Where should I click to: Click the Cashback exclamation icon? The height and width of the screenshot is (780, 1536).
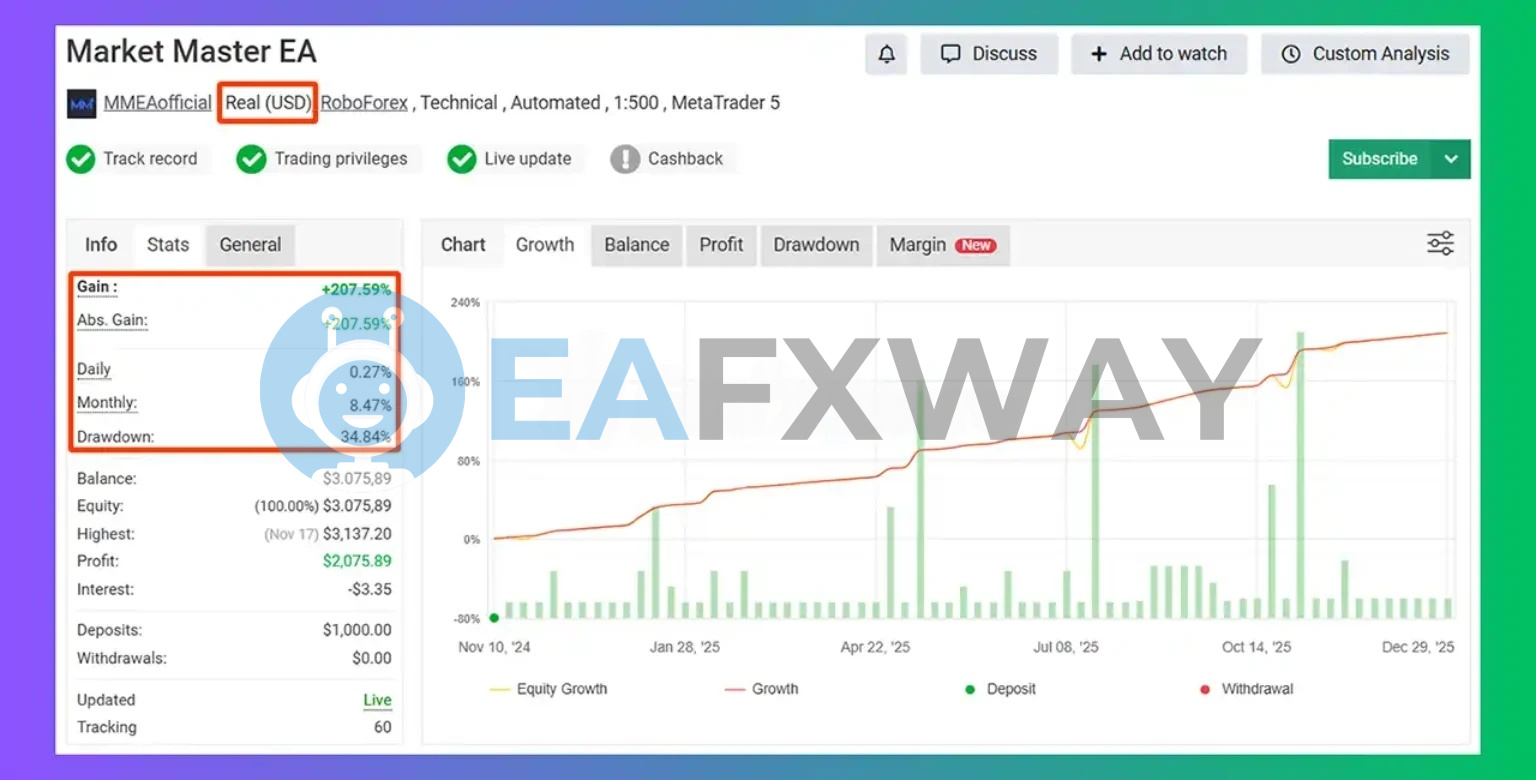click(625, 159)
